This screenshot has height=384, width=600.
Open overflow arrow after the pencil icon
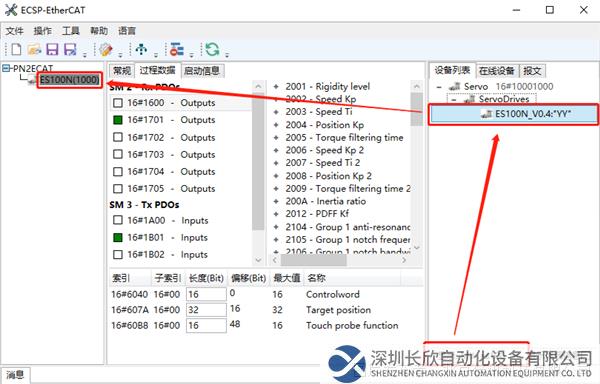pos(120,55)
